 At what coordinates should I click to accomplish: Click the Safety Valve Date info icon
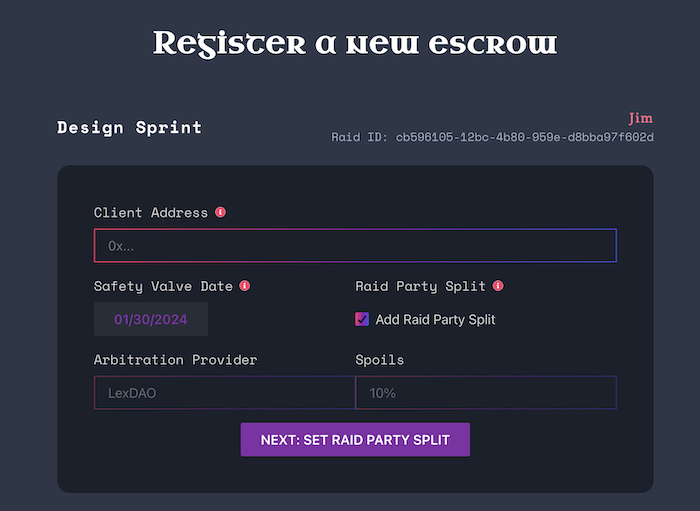coord(245,286)
